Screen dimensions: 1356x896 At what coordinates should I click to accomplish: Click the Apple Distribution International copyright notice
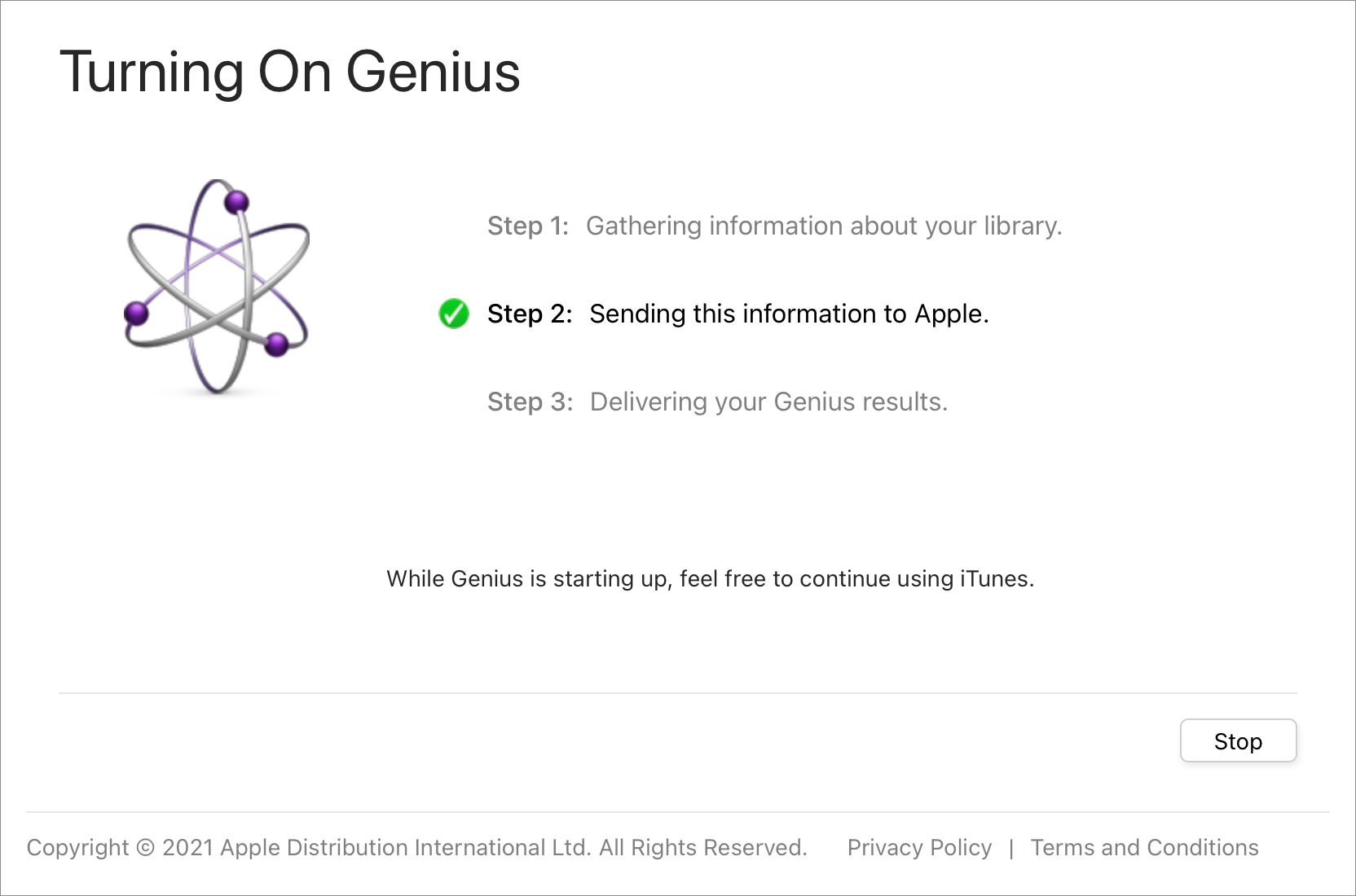[x=416, y=847]
